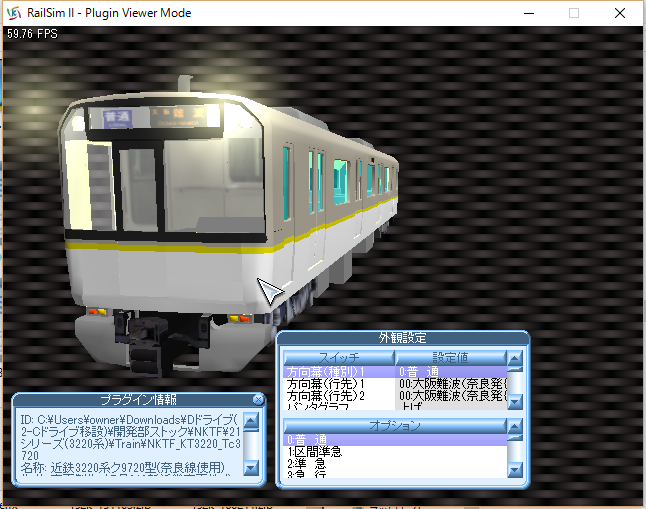Click the オプション column header

click(x=395, y=426)
